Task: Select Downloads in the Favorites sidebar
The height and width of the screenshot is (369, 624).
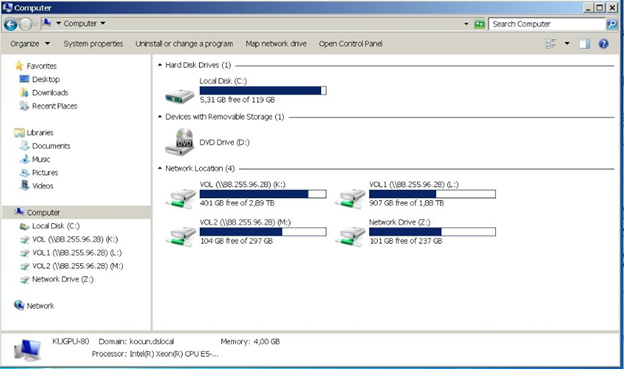Action: [44, 93]
